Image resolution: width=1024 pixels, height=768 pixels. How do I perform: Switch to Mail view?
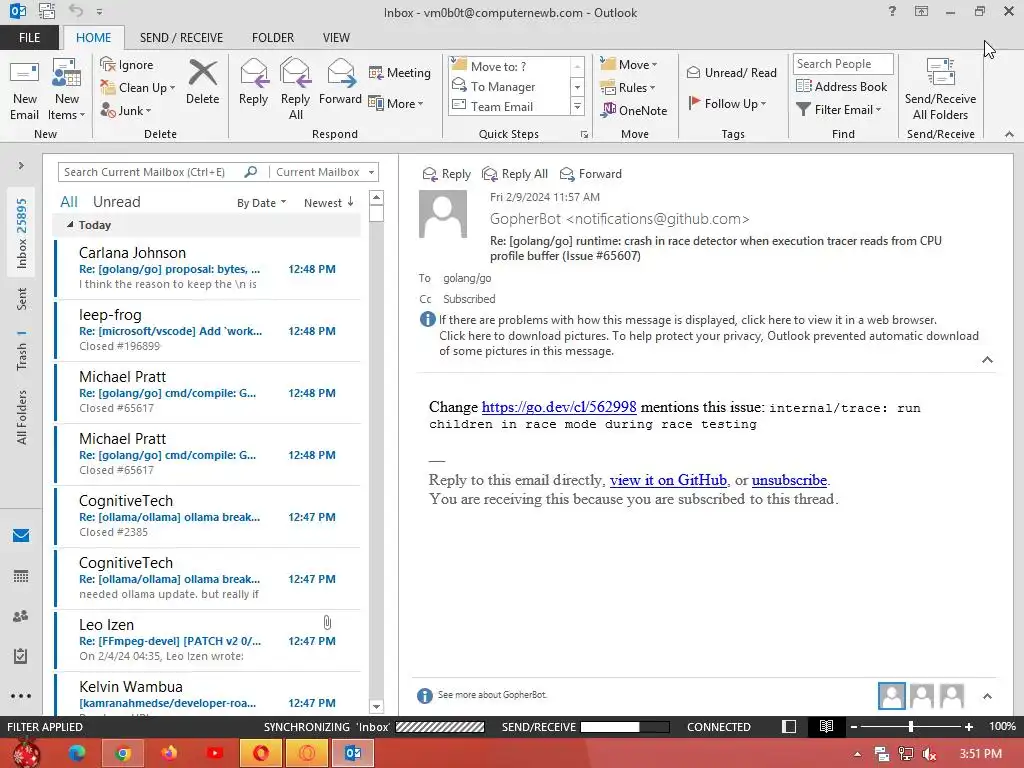(x=21, y=536)
